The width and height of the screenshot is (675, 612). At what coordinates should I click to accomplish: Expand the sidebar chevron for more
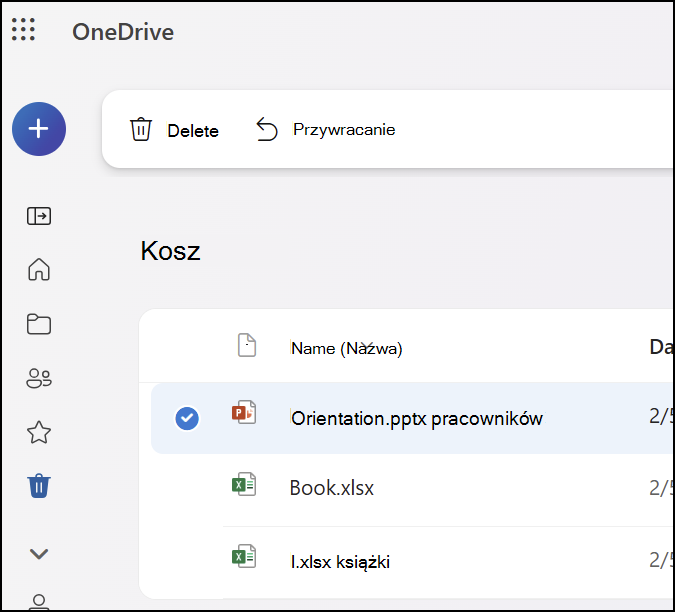[x=39, y=553]
